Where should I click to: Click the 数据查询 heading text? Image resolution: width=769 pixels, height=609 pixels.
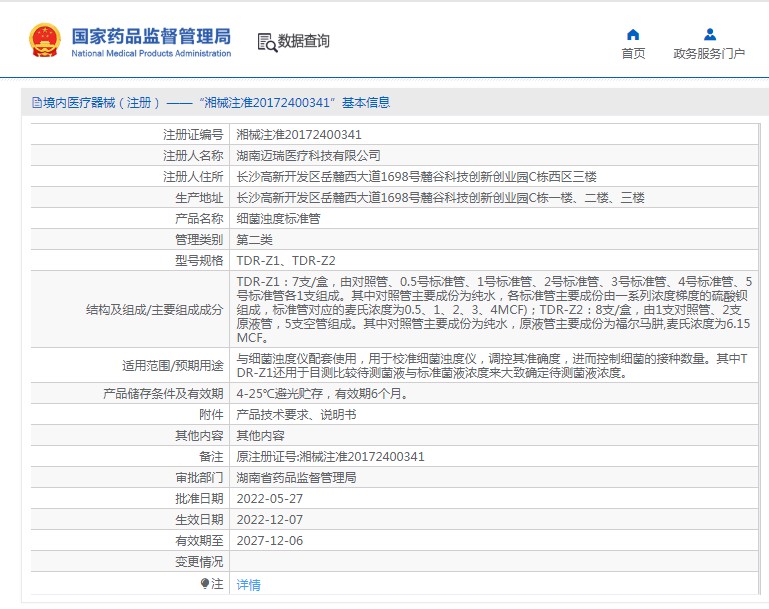[304, 42]
